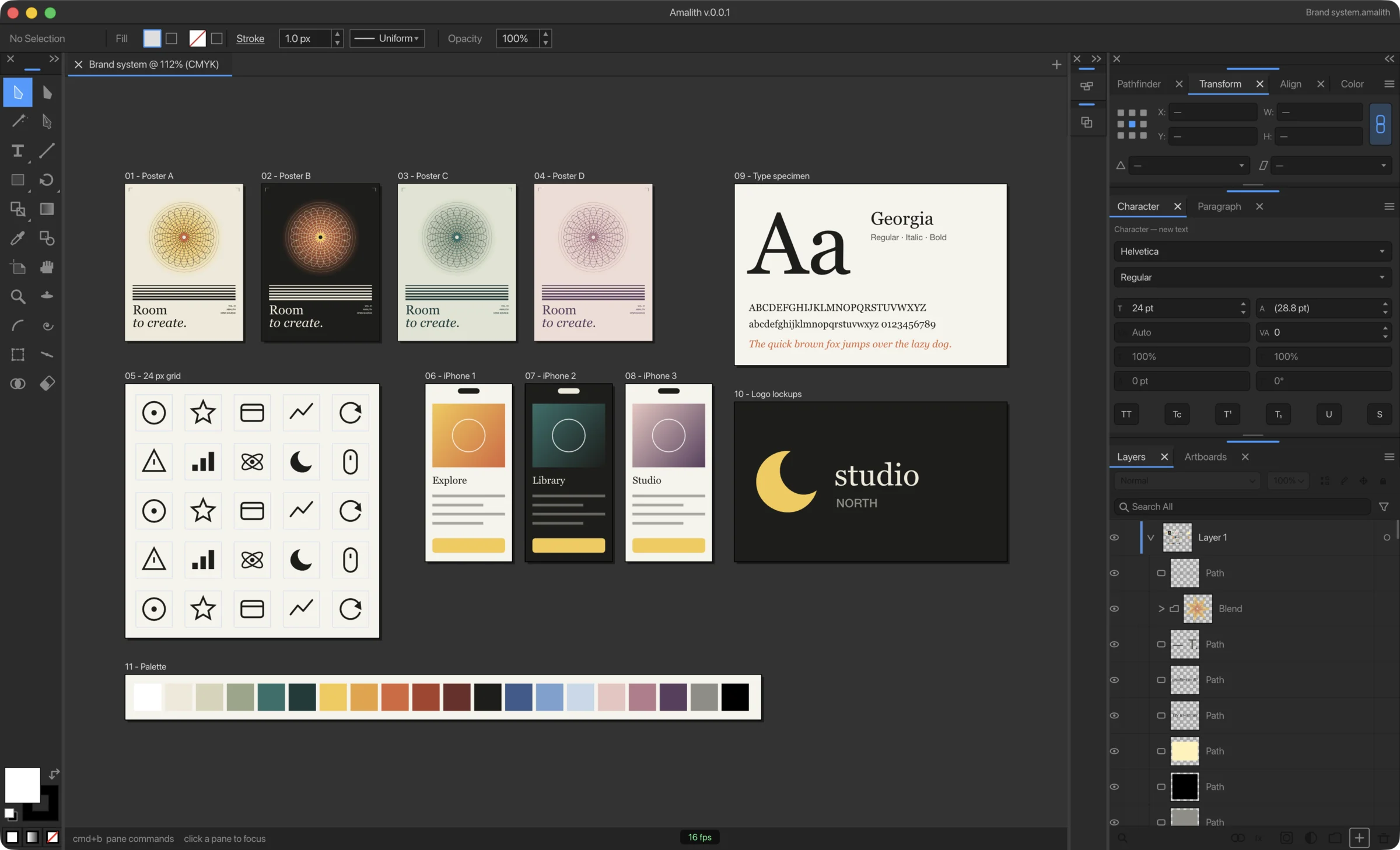The height and width of the screenshot is (850, 1400).
Task: Increase the Opacity stepper up arrow
Action: 545,34
